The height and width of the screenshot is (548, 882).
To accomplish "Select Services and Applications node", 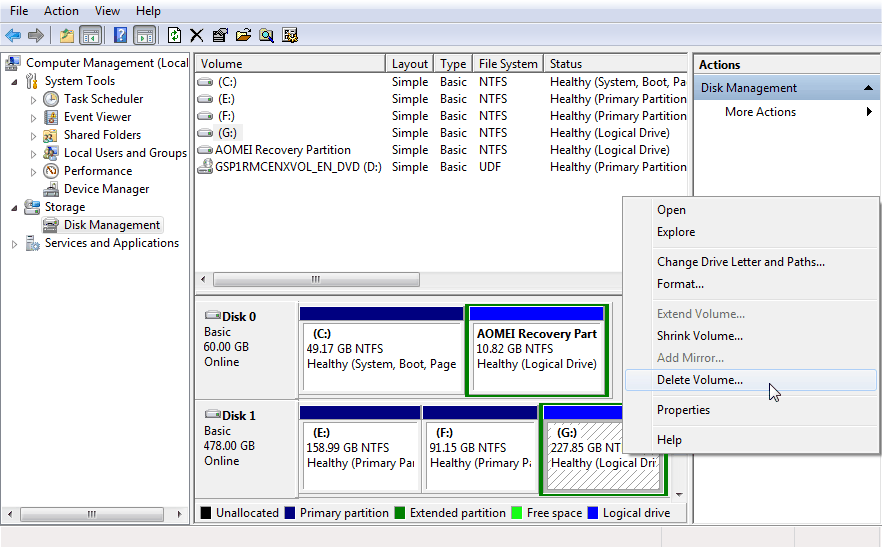I will [x=111, y=243].
